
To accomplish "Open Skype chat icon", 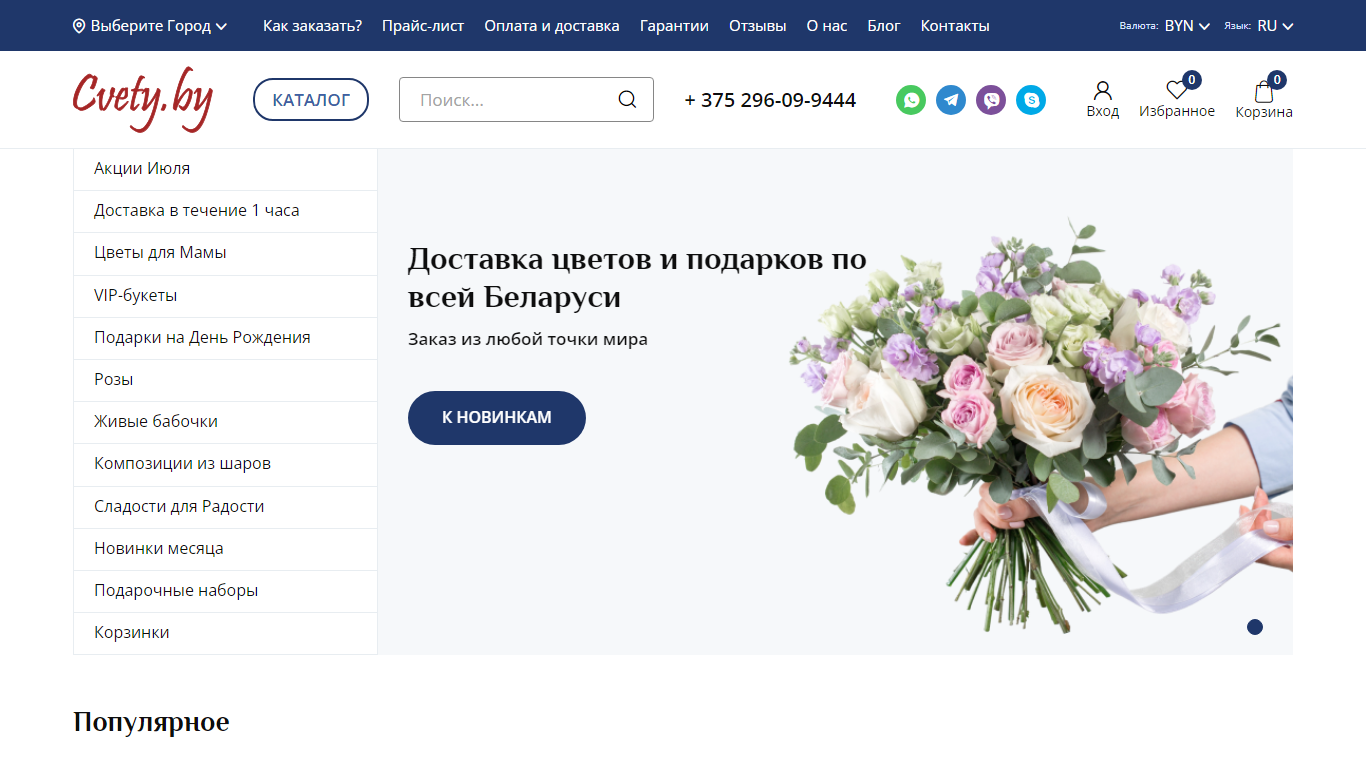I will (1031, 100).
